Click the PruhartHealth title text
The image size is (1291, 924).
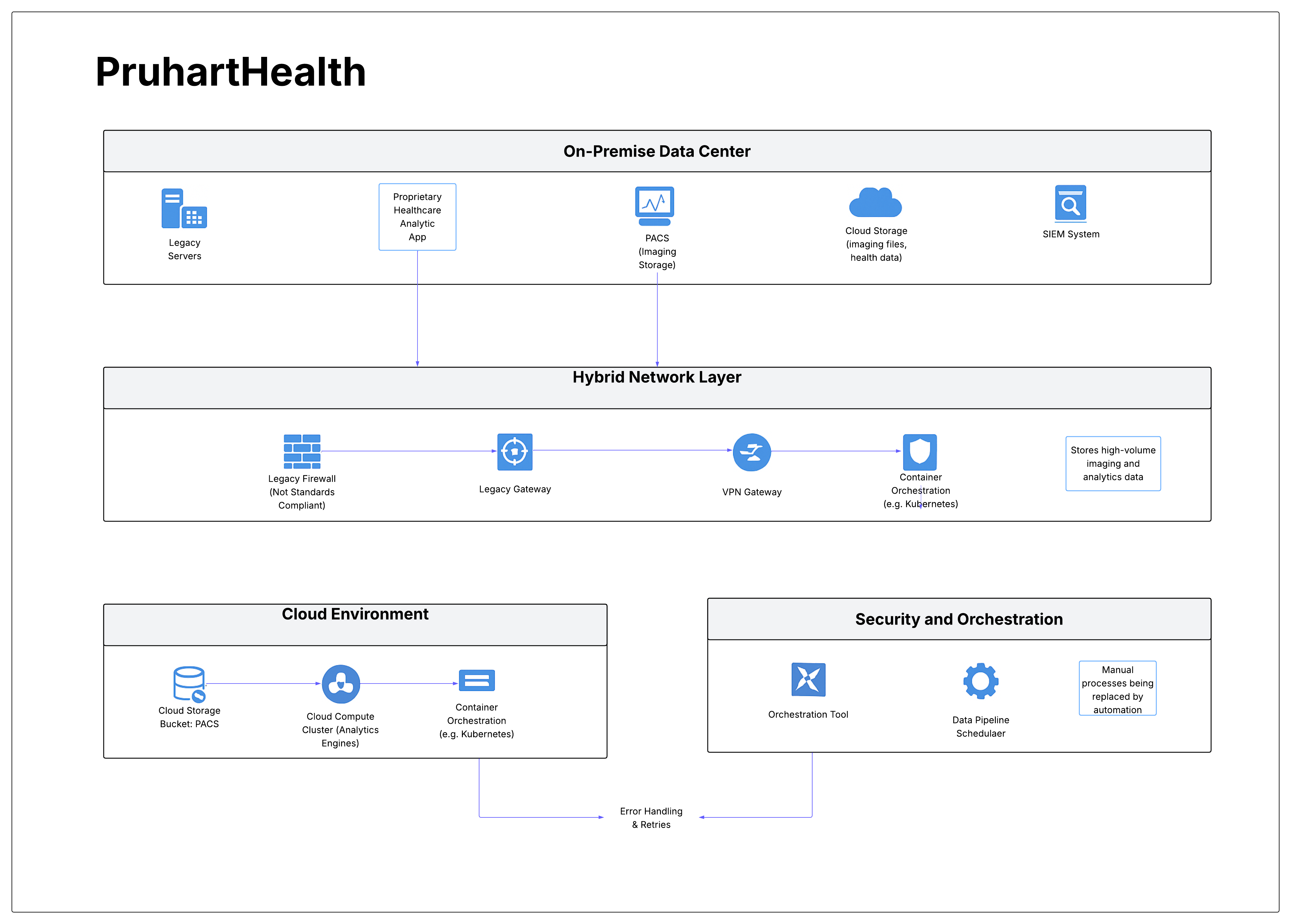[231, 72]
